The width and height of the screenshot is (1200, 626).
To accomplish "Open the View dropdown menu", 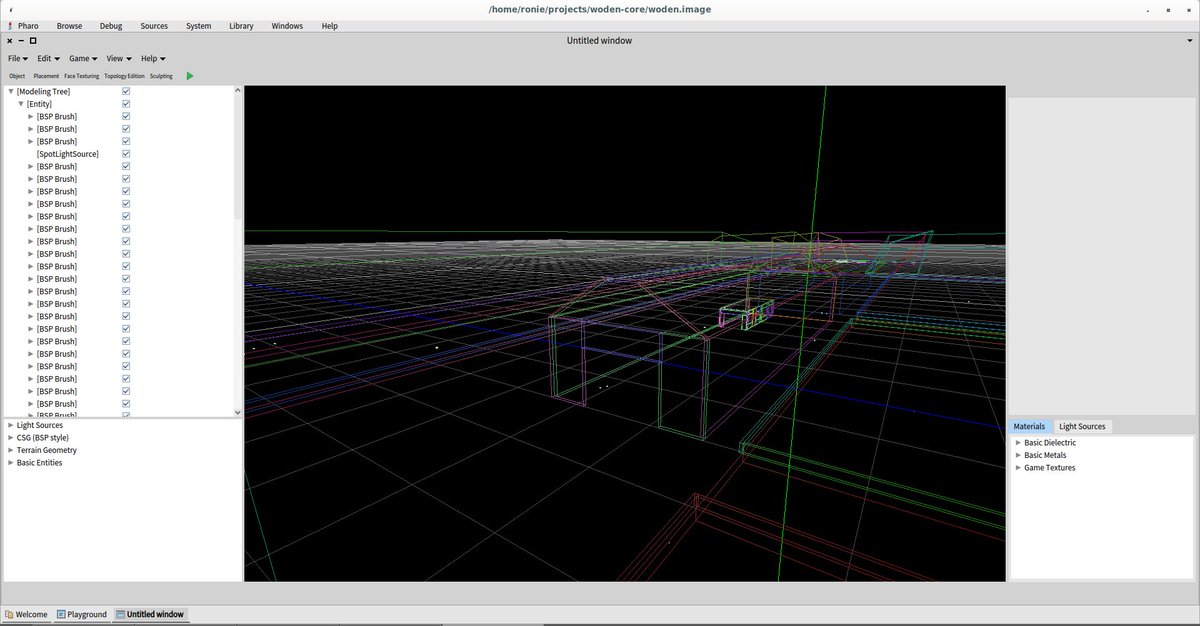I will pos(119,59).
